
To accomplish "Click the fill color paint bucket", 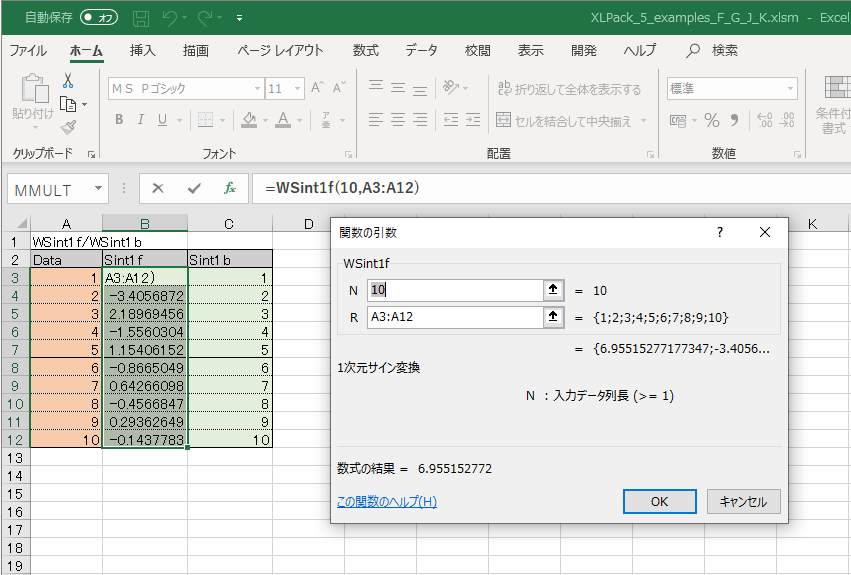I will 249,120.
